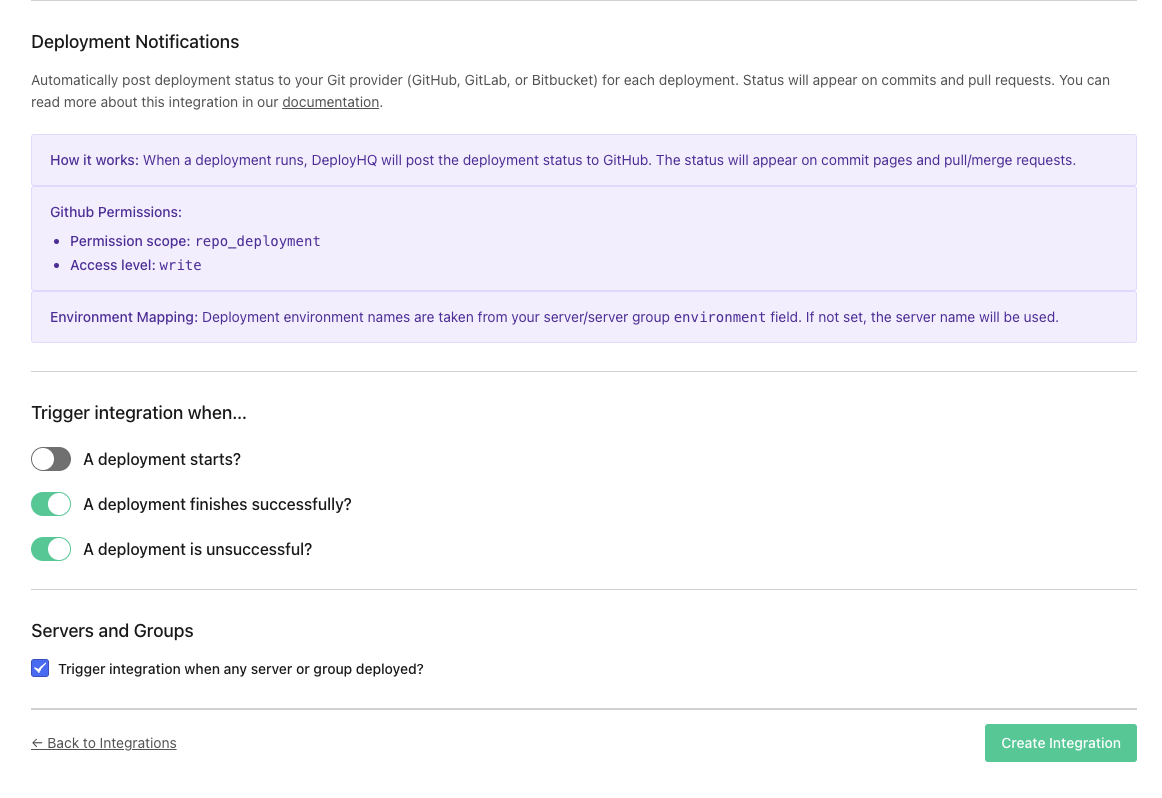Click the 'write' access level code text
1162x798 pixels.
pyautogui.click(x=180, y=265)
